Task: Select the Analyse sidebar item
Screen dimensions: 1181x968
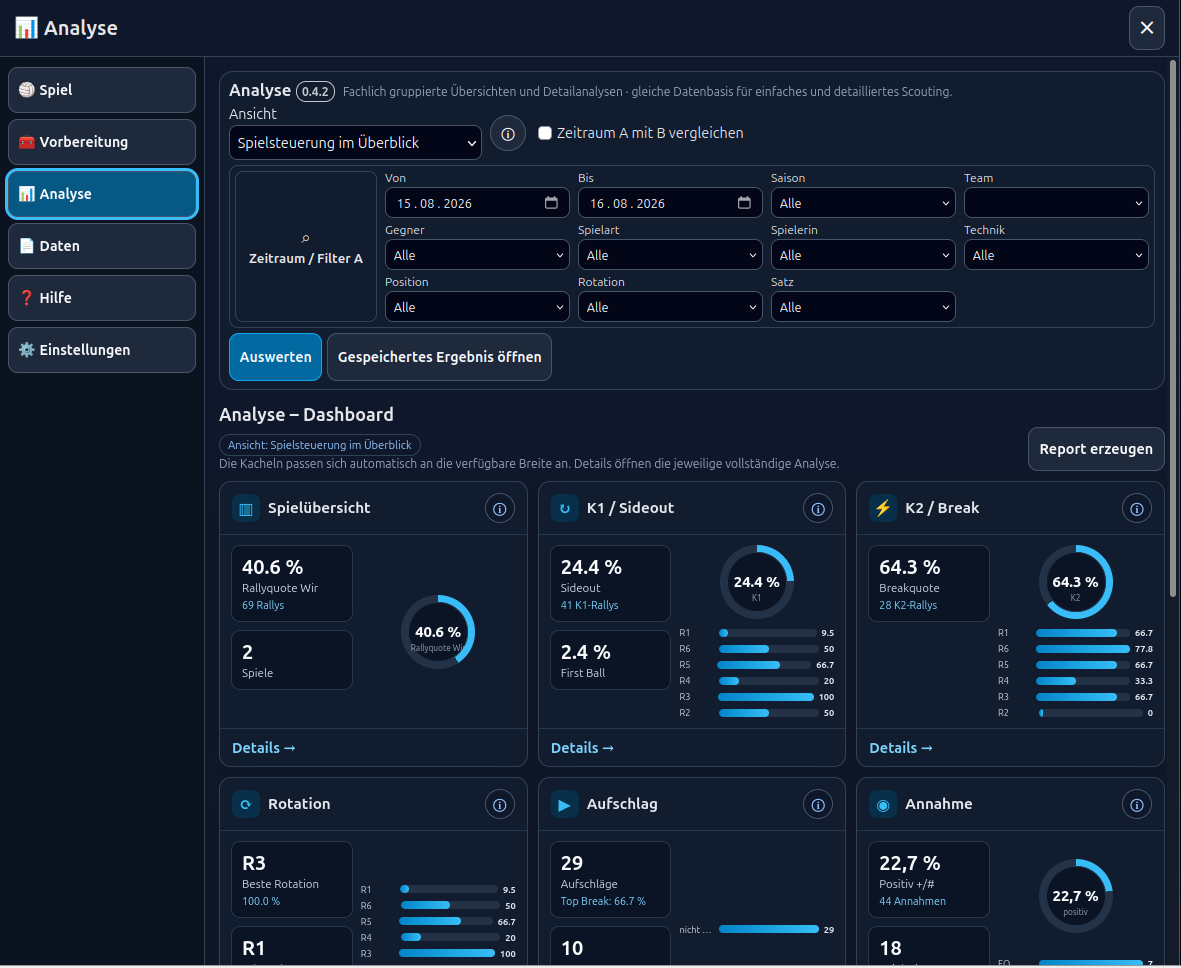Action: tap(102, 194)
